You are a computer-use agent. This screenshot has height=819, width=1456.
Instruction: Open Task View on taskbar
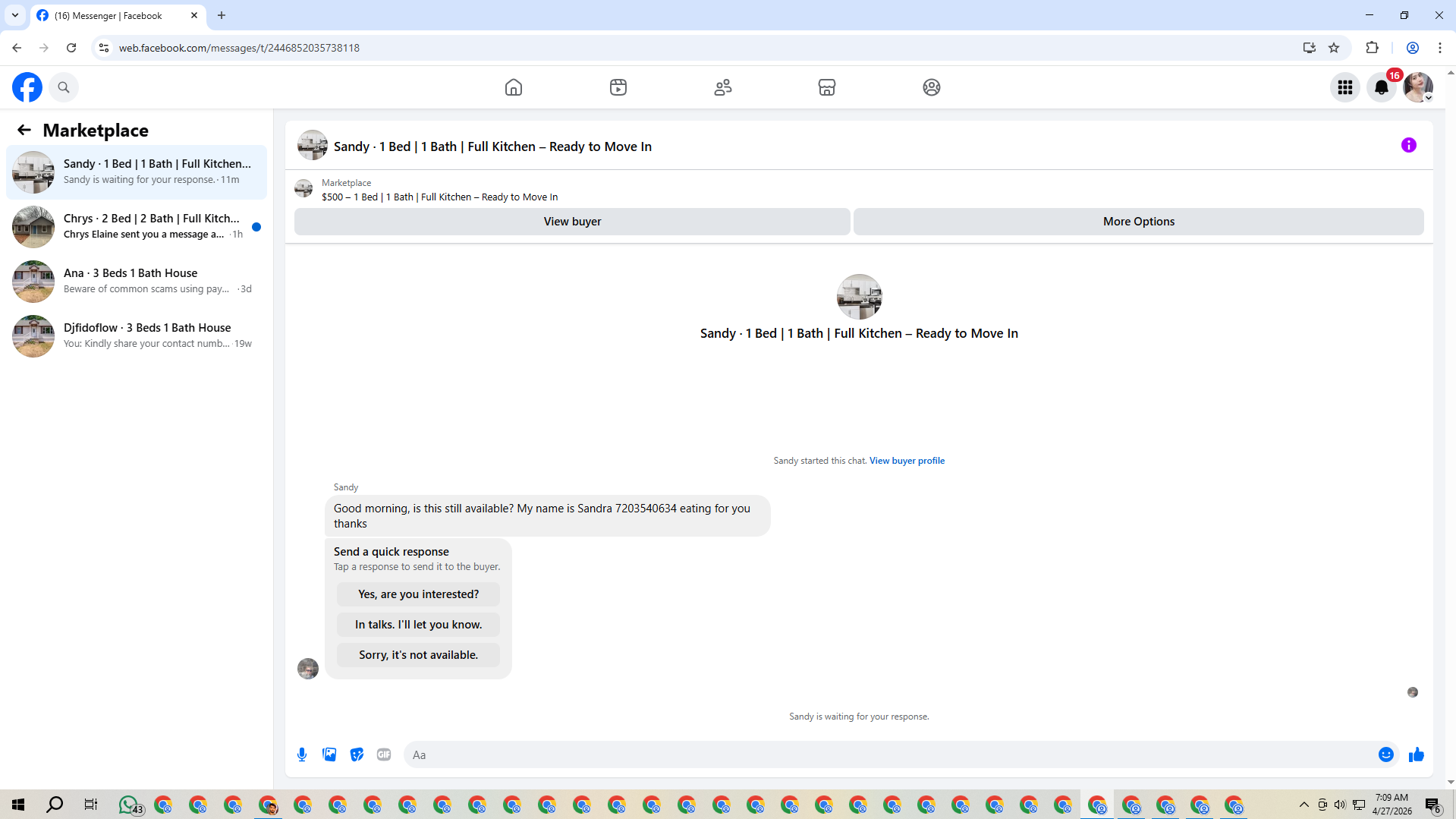click(91, 805)
